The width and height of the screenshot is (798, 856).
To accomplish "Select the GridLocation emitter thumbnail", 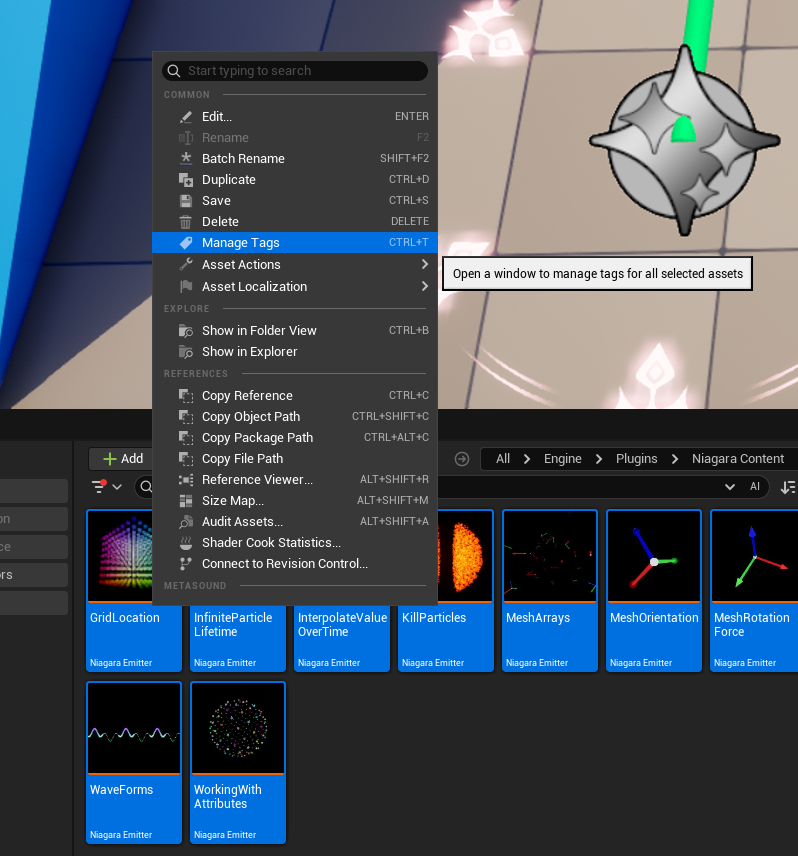I will 120,556.
